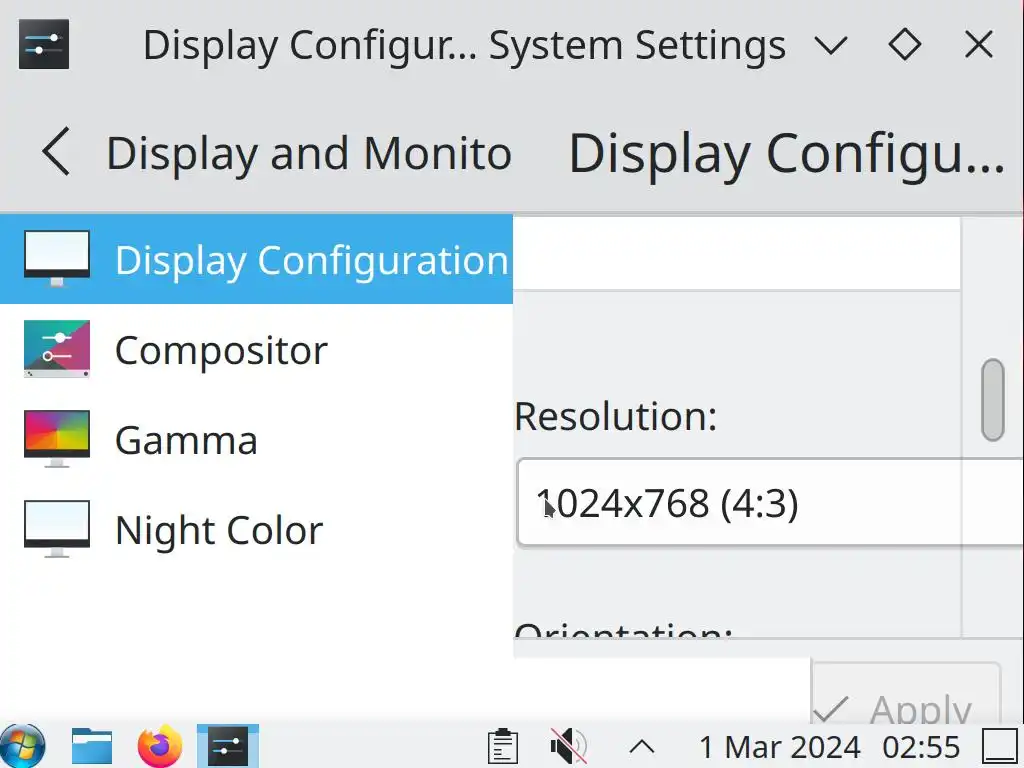
Task: Open the clipboard tray icon
Action: (502, 746)
